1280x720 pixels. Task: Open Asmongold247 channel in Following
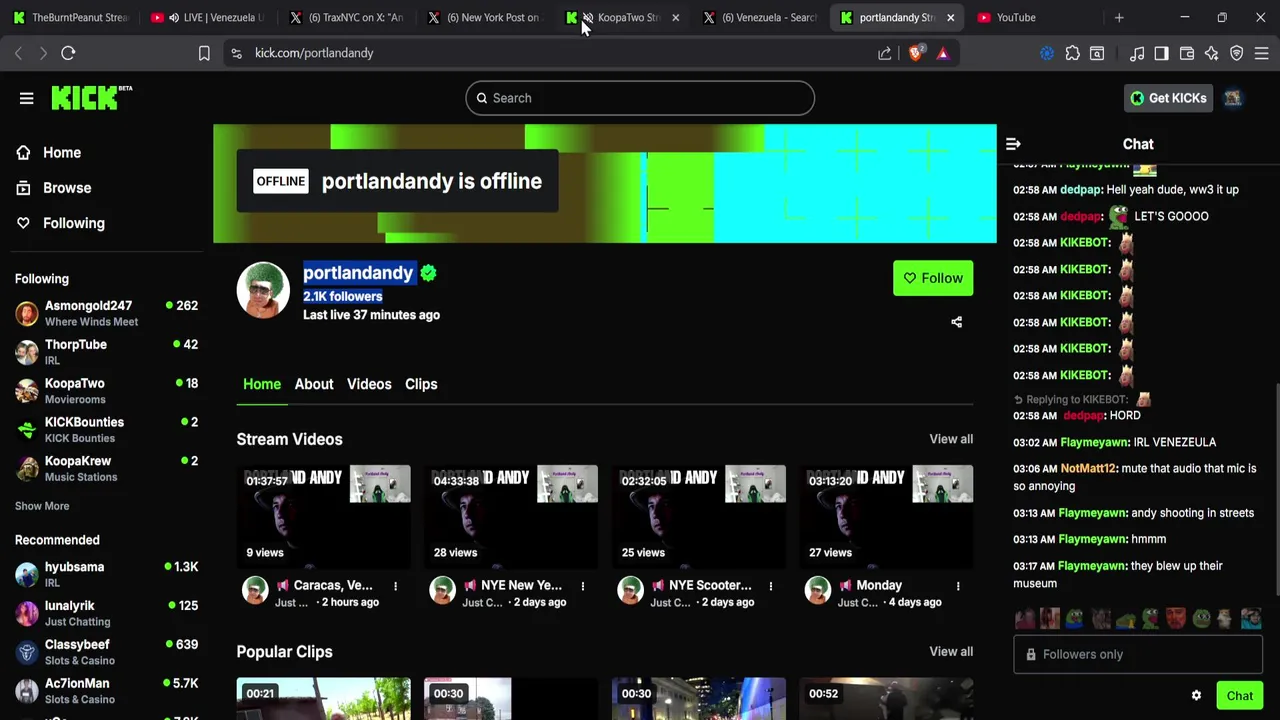[x=106, y=313]
